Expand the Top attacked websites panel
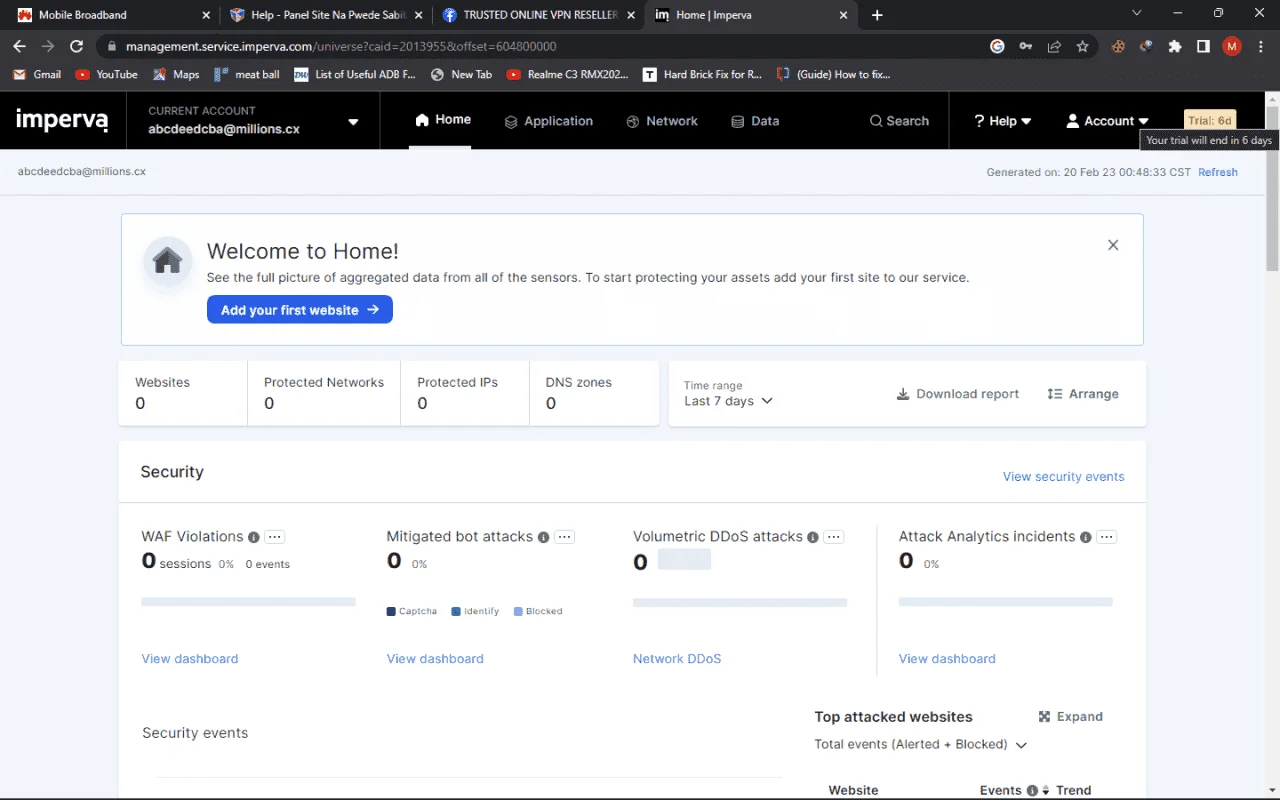 1071,717
